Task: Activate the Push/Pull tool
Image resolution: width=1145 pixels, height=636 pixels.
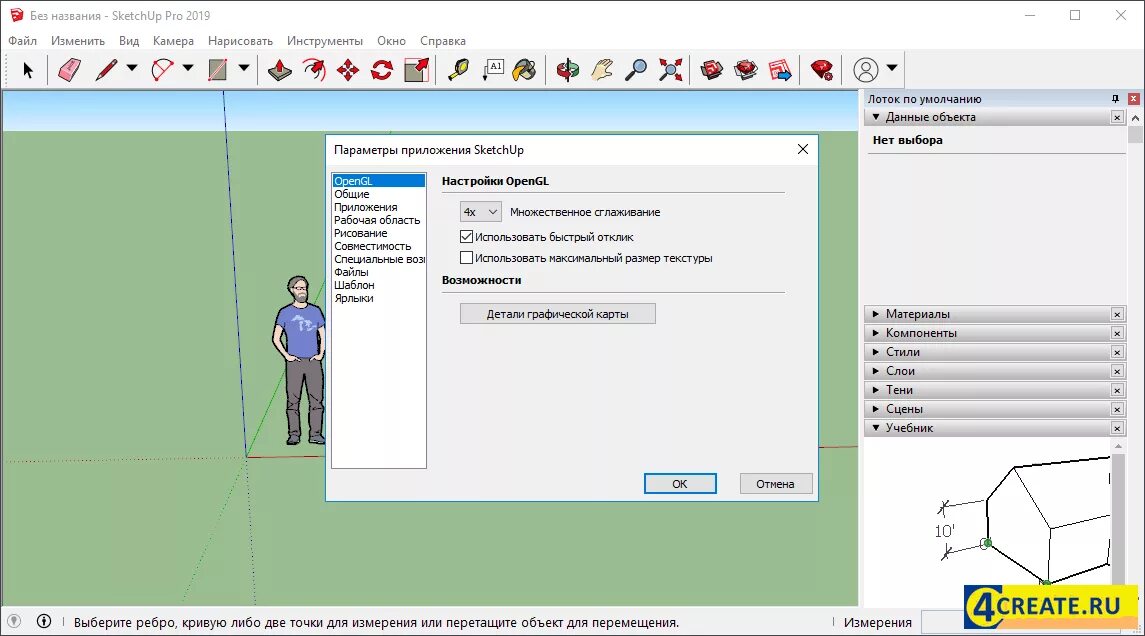Action: point(280,70)
